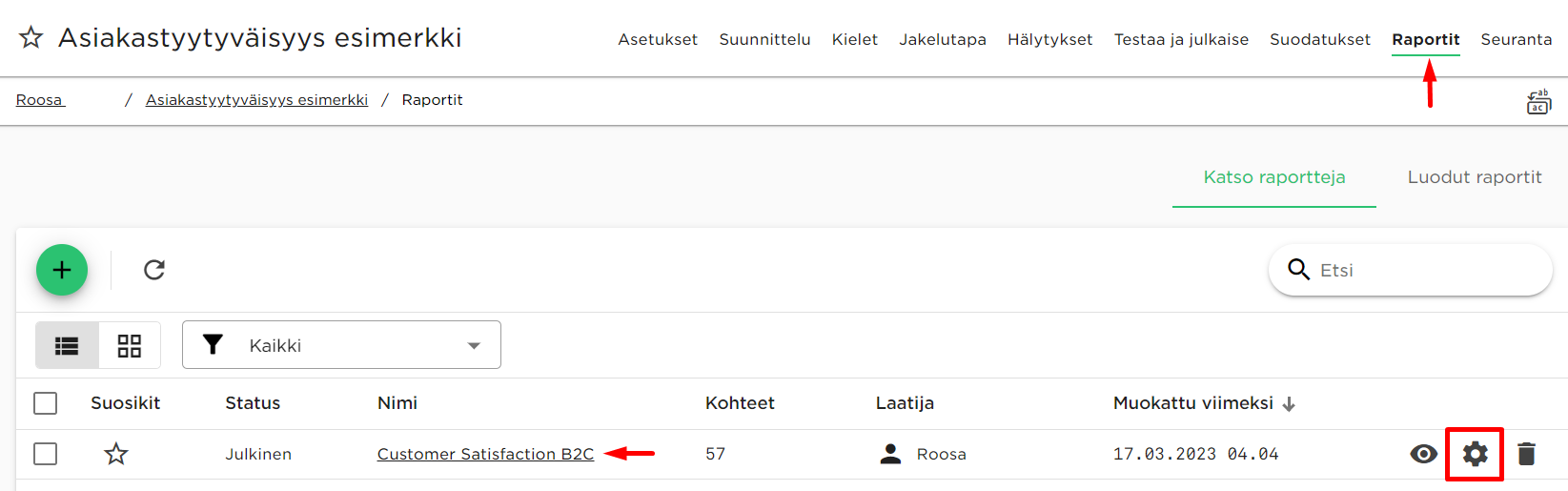Image resolution: width=1568 pixels, height=491 pixels.
Task: View report with the eye icon
Action: [1423, 454]
